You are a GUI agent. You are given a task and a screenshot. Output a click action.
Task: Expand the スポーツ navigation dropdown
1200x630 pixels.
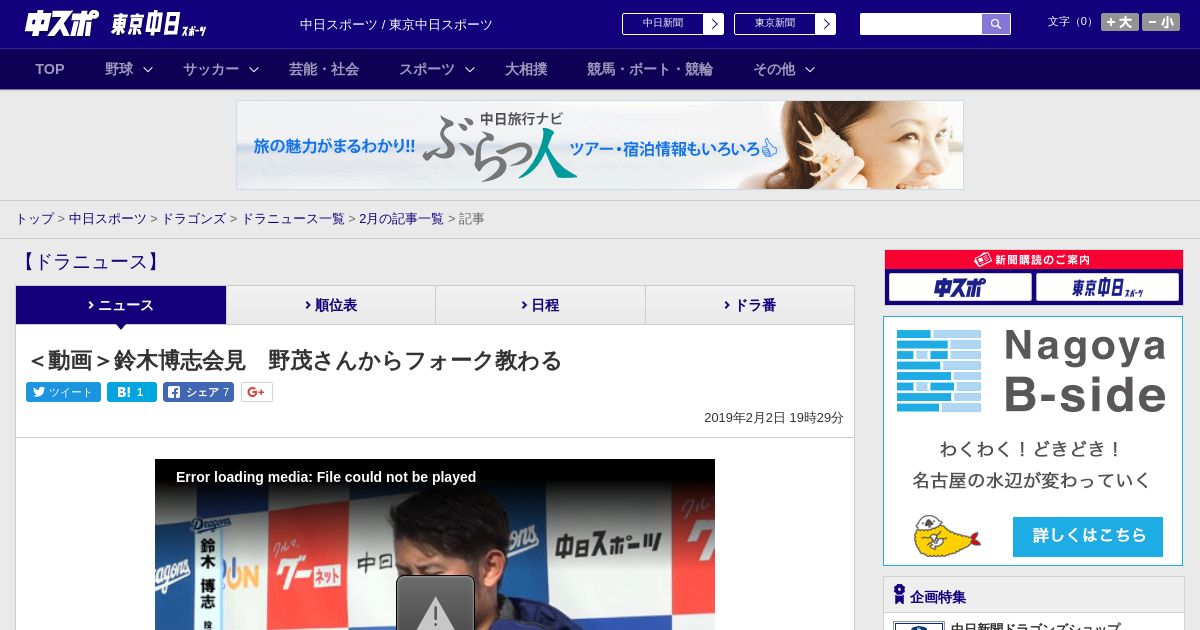[x=437, y=69]
